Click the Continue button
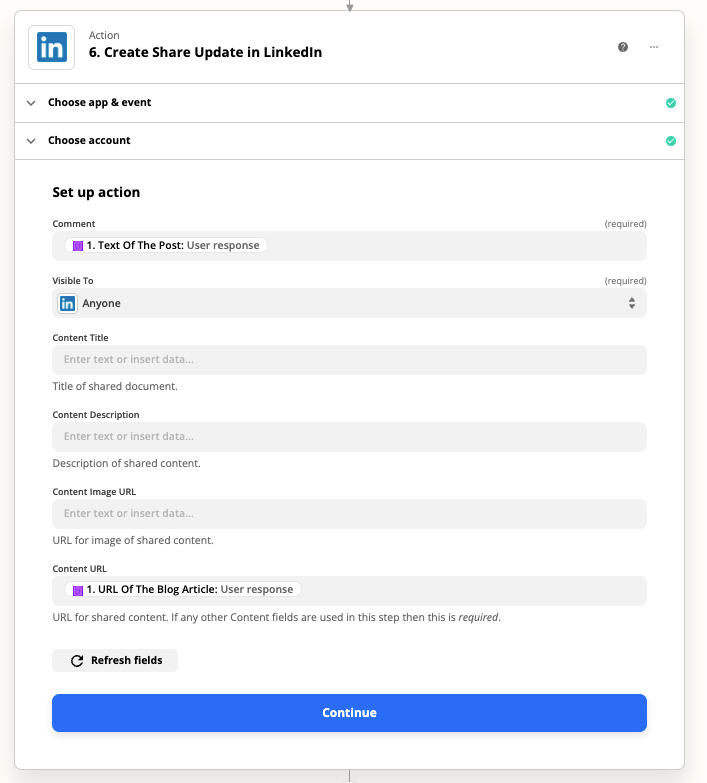 click(349, 713)
